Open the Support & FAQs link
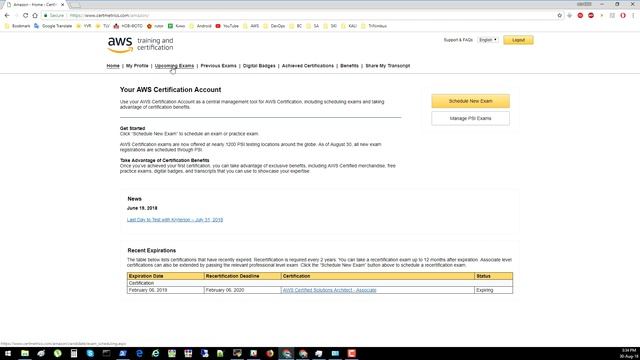The width and height of the screenshot is (640, 360). (x=458, y=40)
